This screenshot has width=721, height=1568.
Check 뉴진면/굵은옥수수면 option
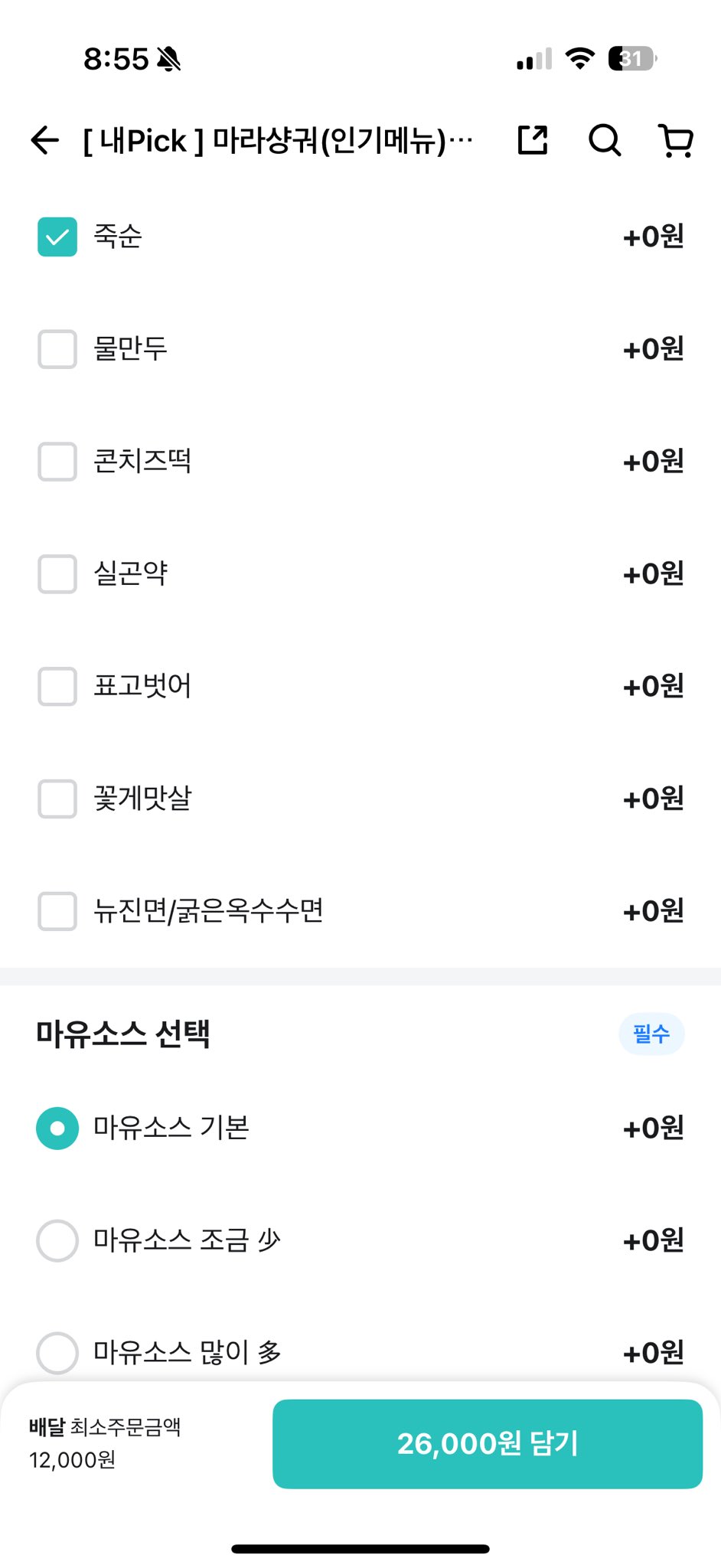(57, 911)
